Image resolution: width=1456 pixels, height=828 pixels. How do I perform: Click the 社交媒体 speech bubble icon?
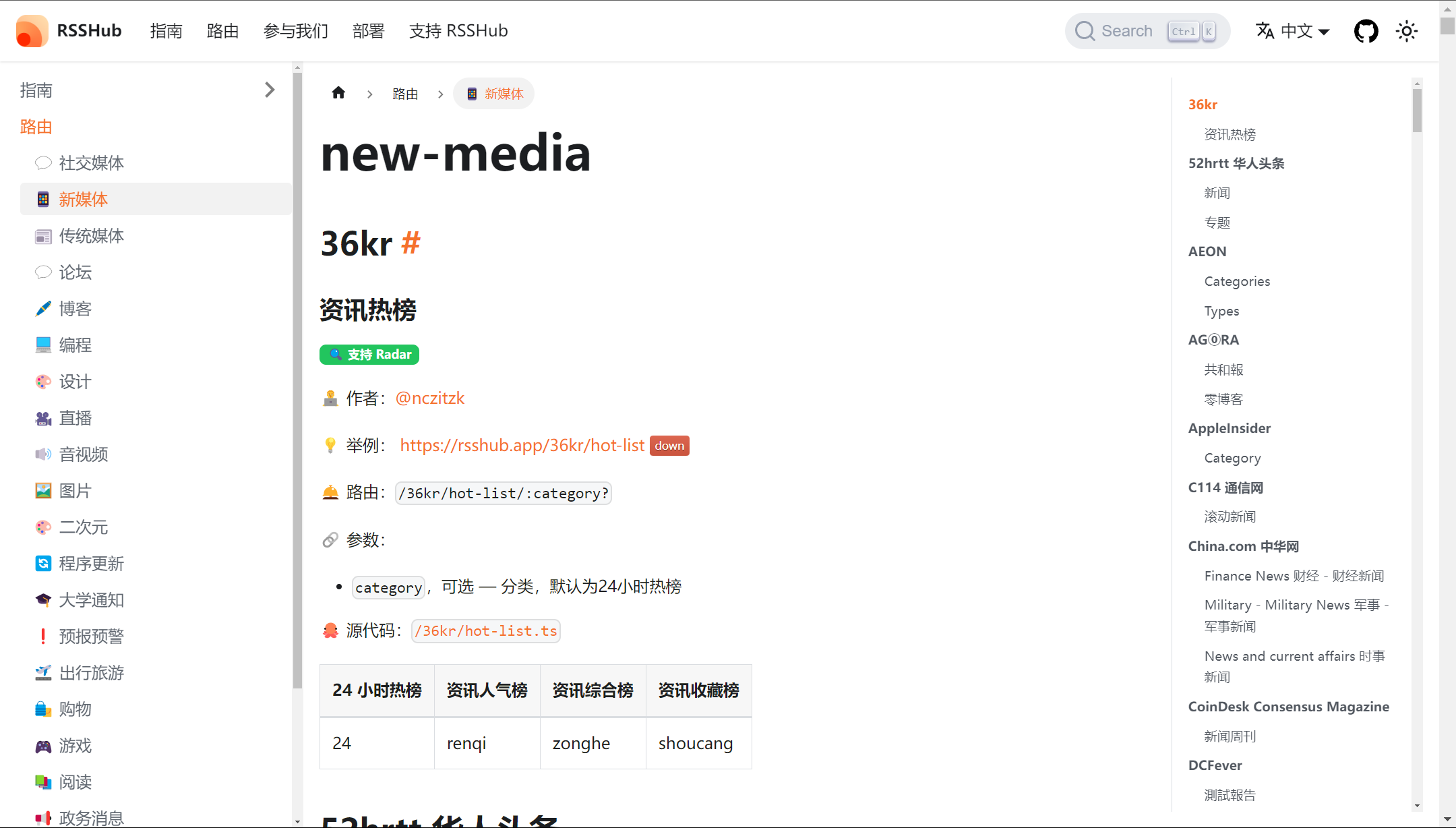click(43, 163)
